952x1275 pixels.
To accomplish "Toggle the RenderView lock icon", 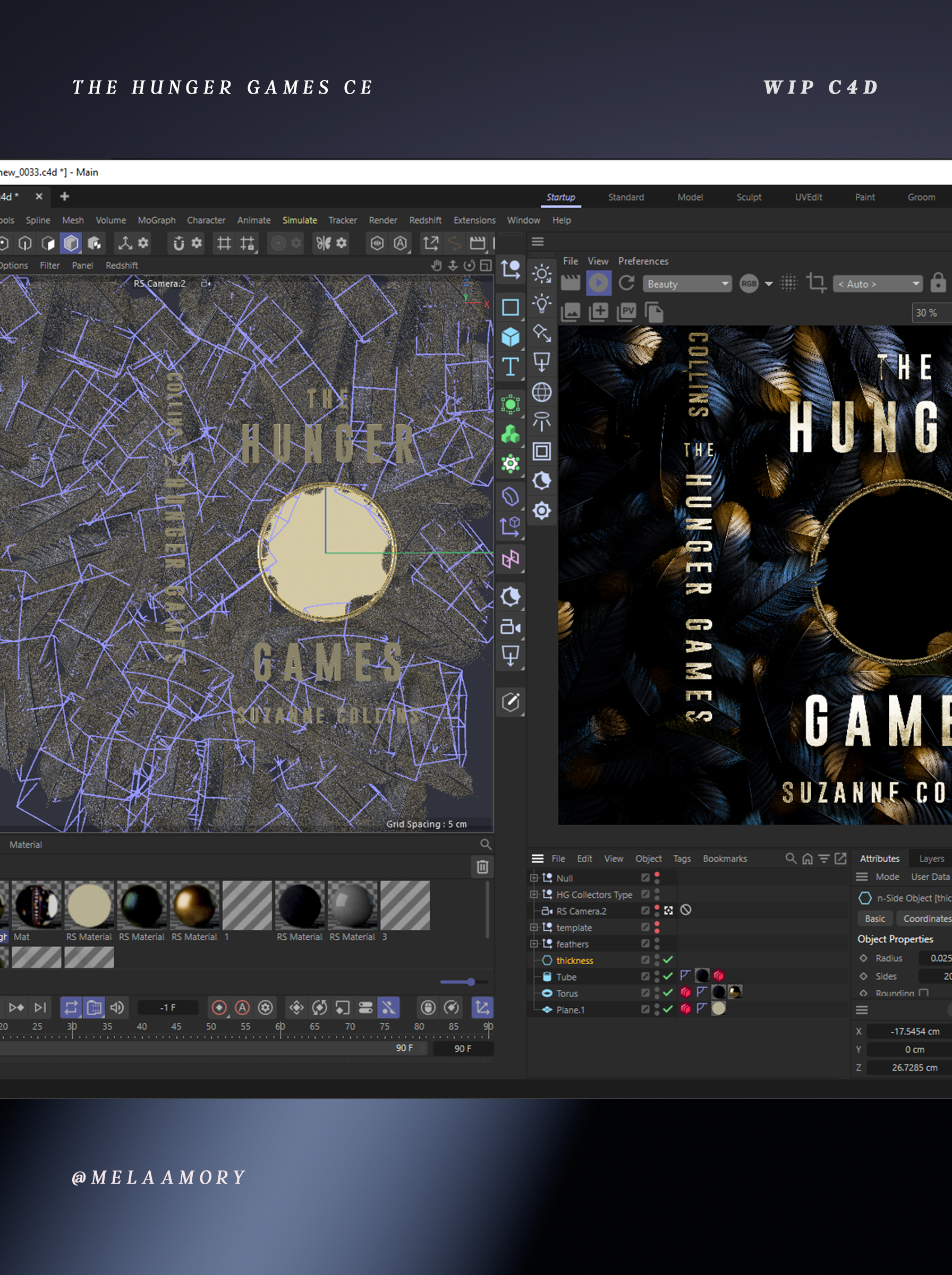I will click(x=938, y=282).
